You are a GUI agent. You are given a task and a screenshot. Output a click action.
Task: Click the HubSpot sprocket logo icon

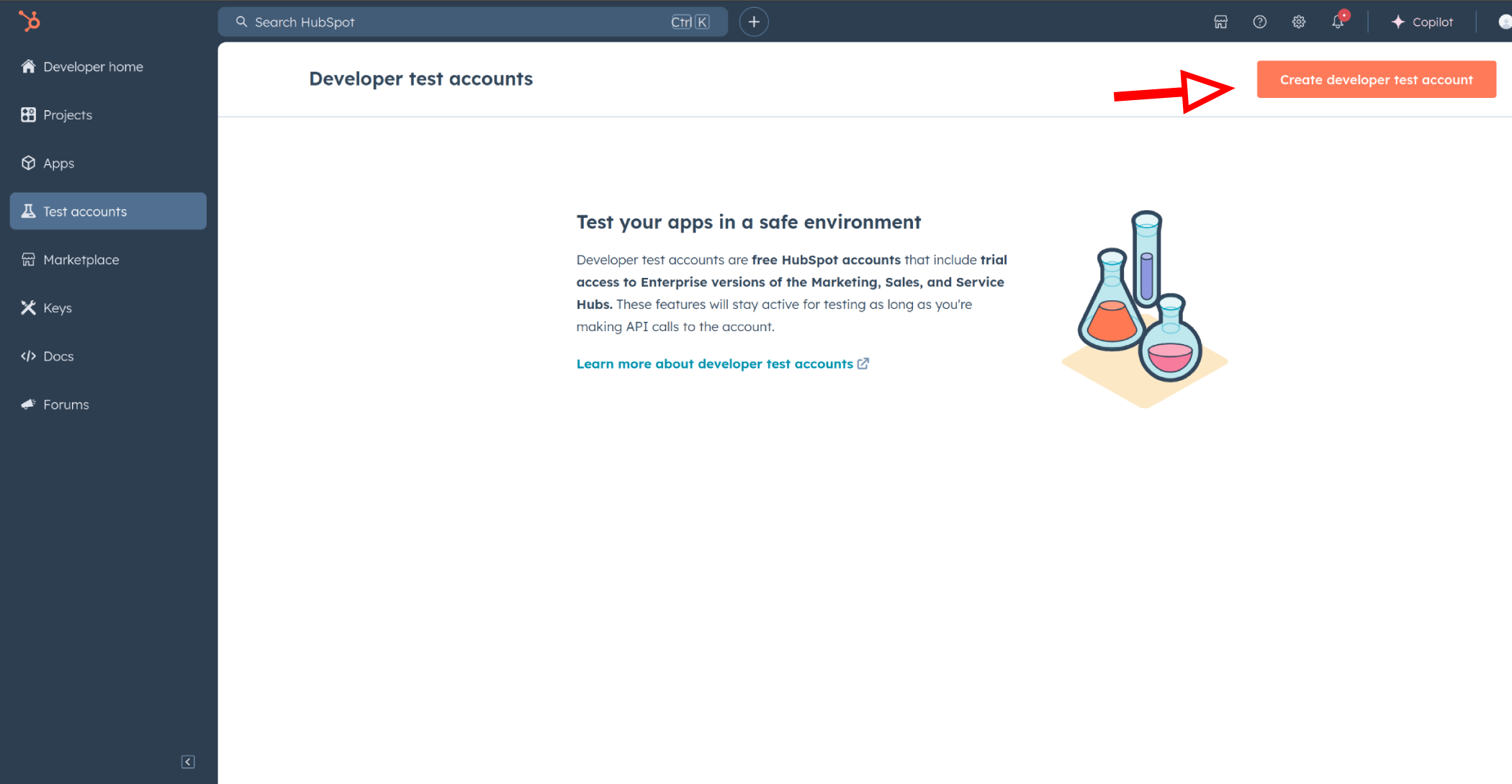coord(30,21)
